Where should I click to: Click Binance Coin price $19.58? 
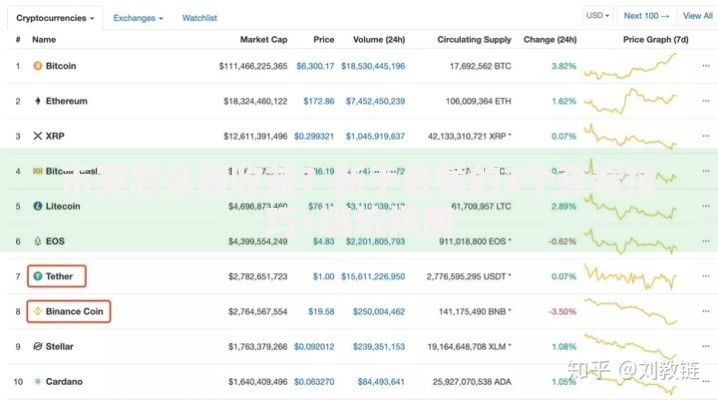pyautogui.click(x=321, y=311)
